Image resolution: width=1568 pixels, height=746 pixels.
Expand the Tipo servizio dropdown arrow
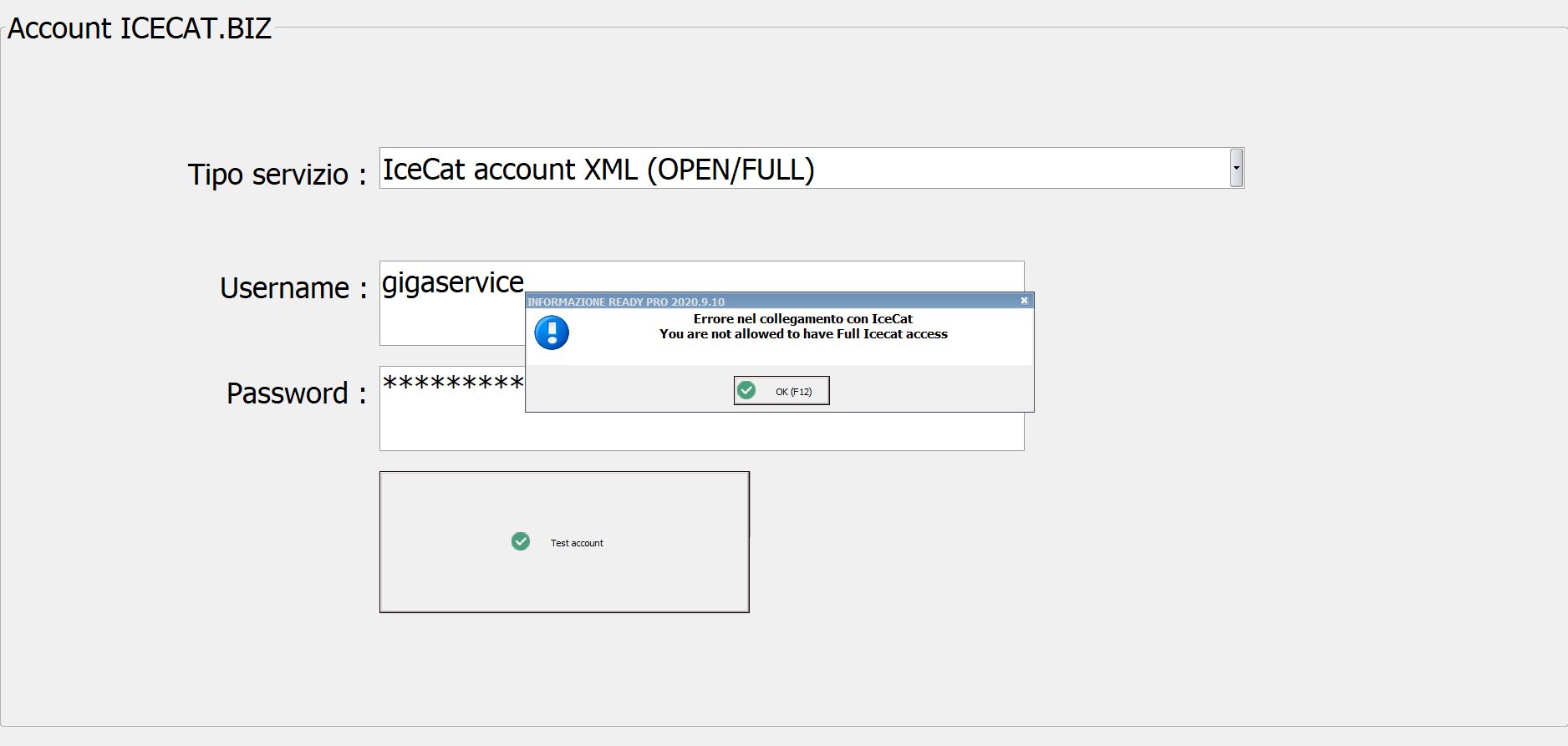click(1236, 168)
